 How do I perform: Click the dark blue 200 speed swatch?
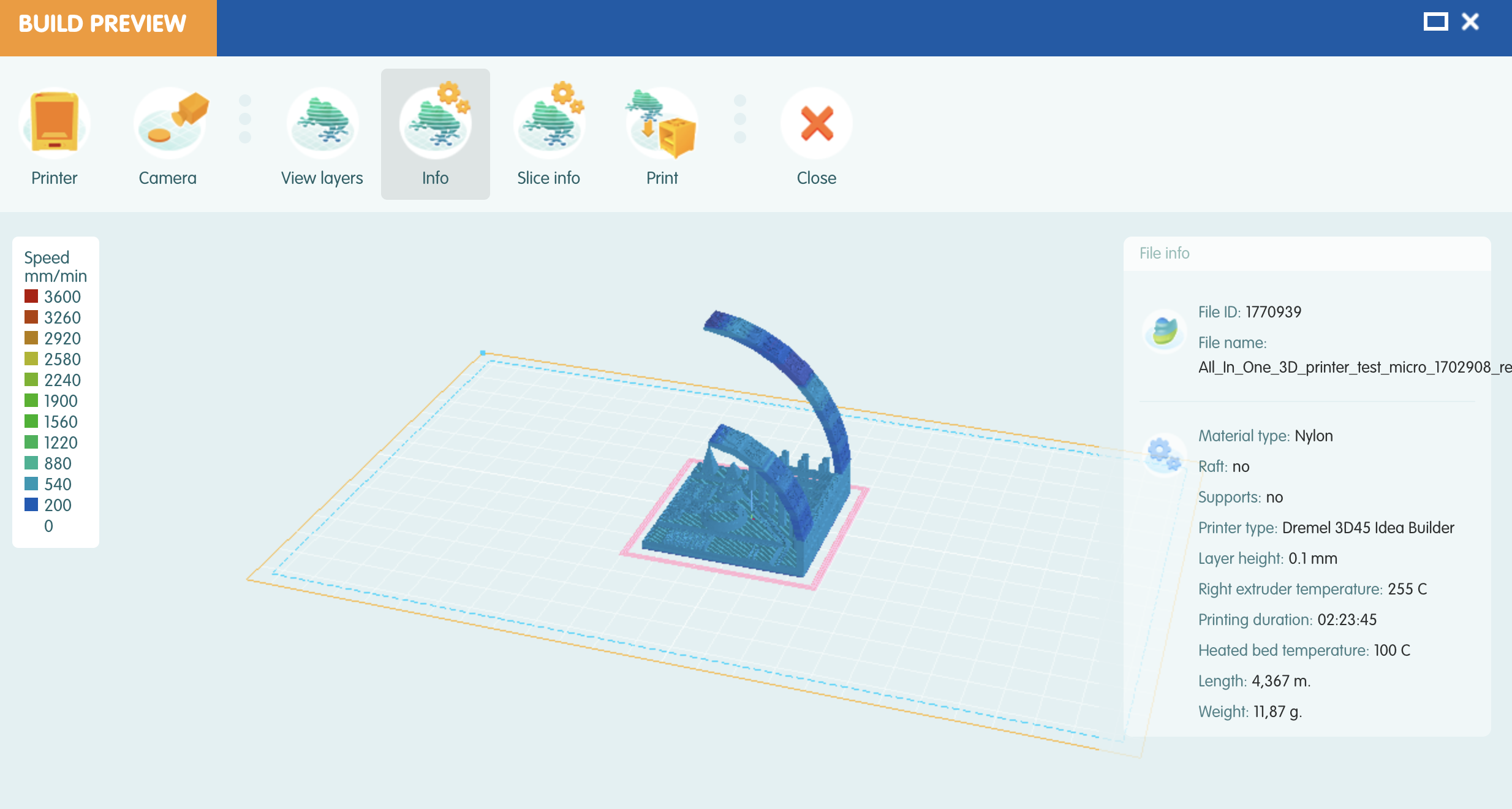[x=31, y=505]
